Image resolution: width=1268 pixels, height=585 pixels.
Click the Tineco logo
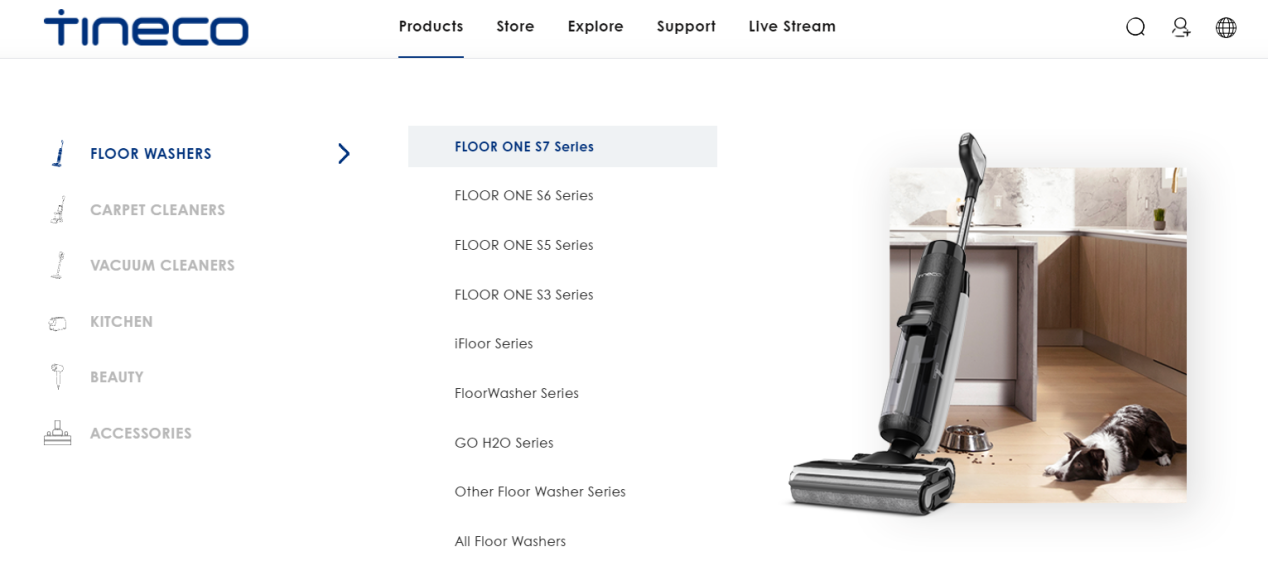(x=146, y=28)
